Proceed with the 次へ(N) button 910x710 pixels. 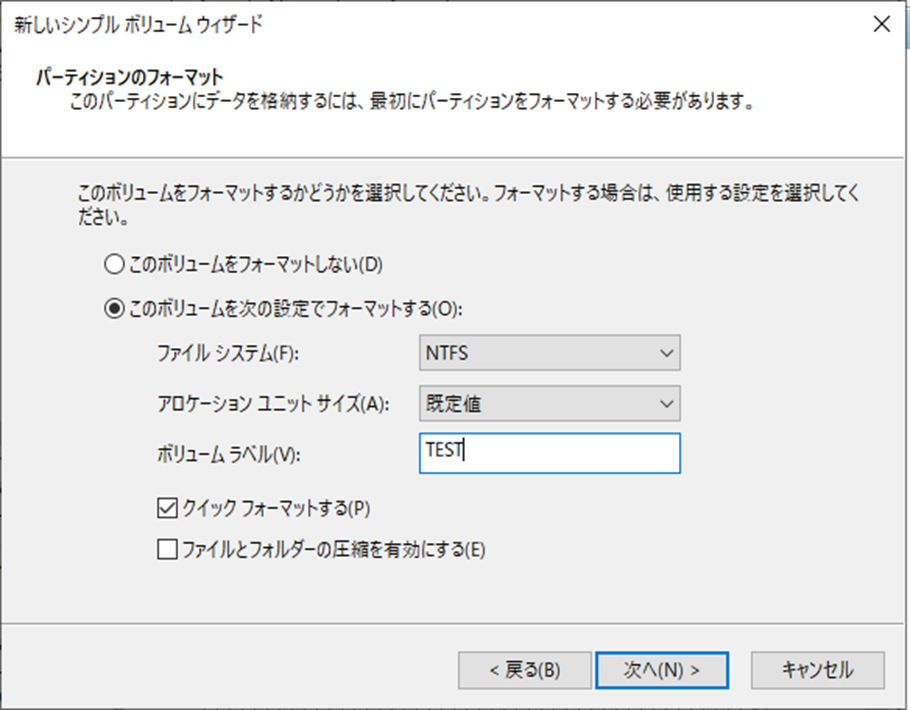[661, 669]
